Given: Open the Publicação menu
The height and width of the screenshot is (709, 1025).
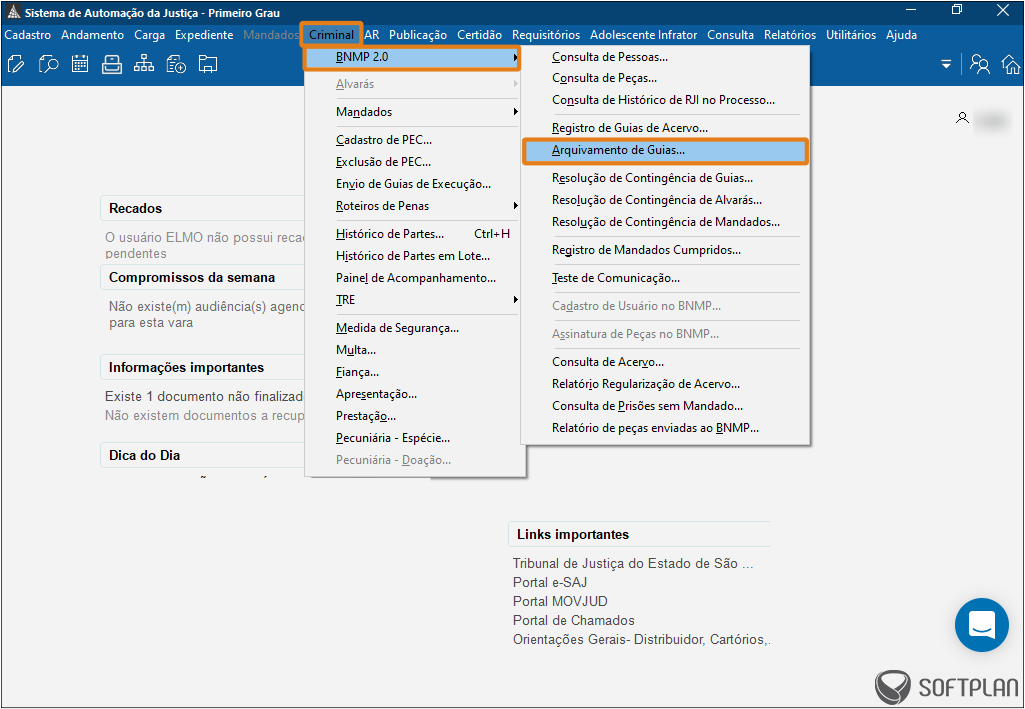Looking at the screenshot, I should tap(418, 35).
